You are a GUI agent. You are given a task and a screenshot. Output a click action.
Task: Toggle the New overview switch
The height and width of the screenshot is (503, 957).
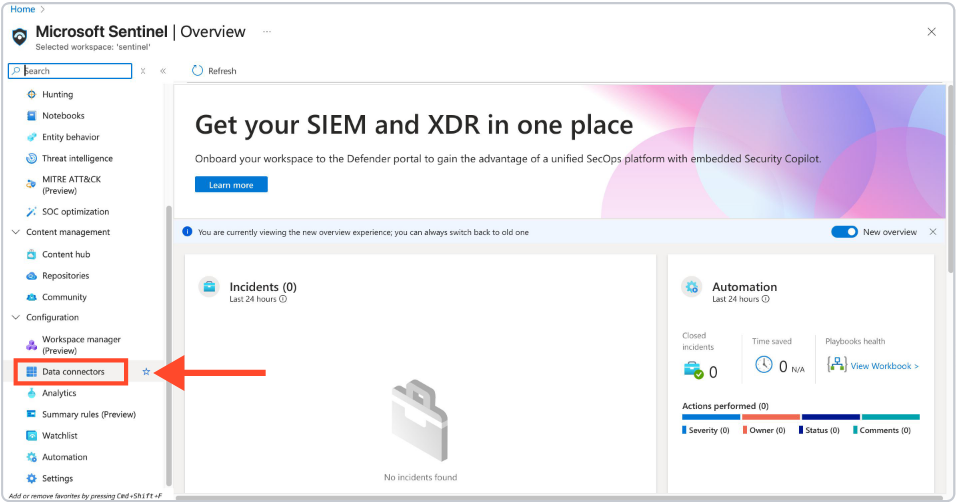844,232
